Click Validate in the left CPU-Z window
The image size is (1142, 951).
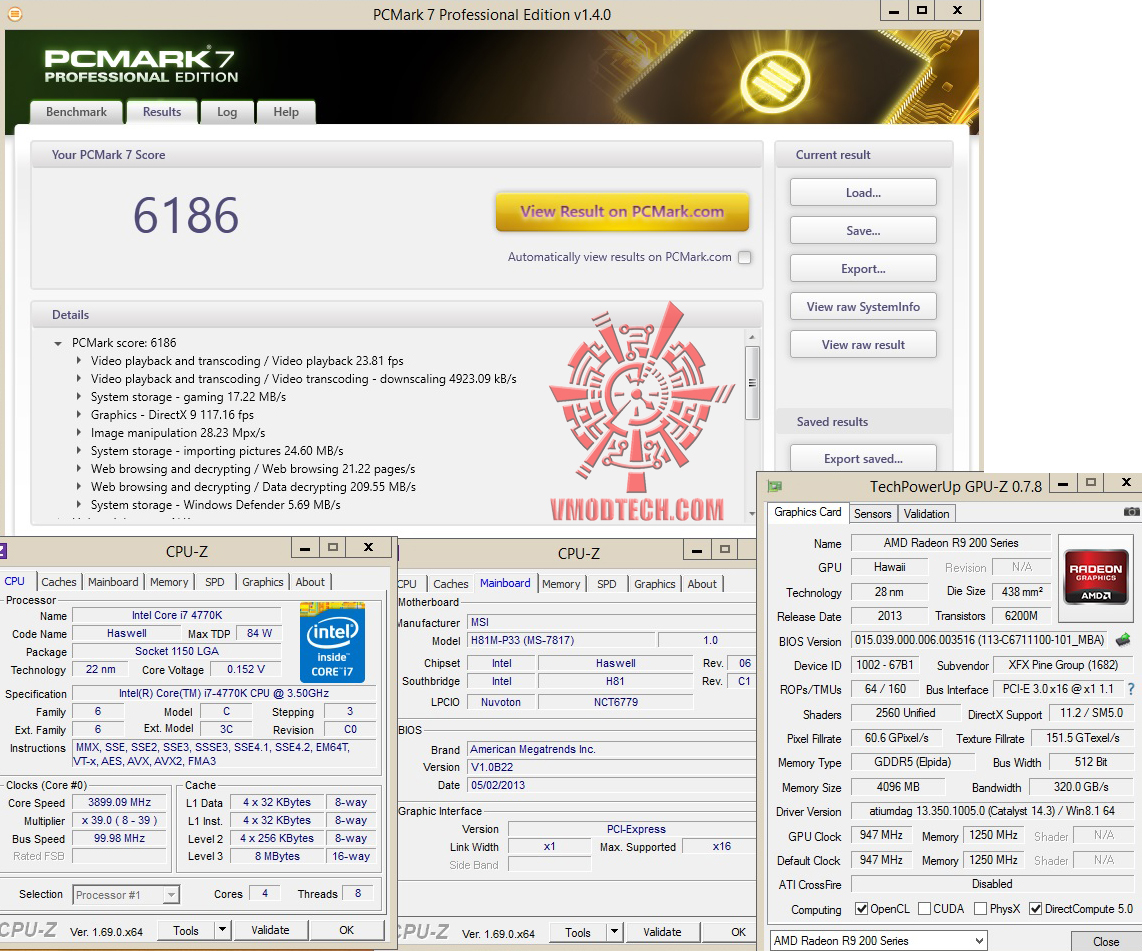pos(270,930)
